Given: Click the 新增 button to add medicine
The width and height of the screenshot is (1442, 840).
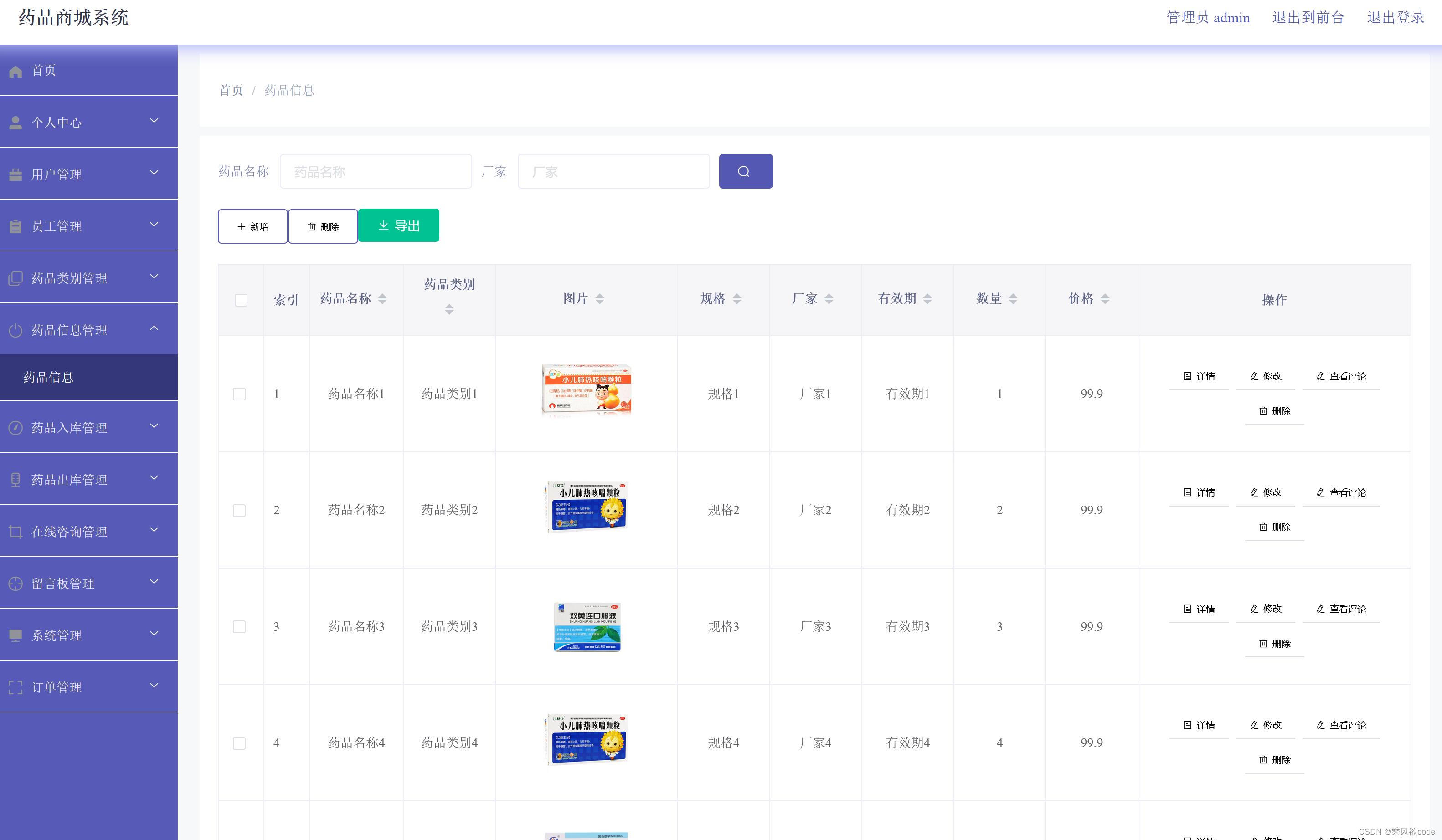Looking at the screenshot, I should (x=252, y=226).
